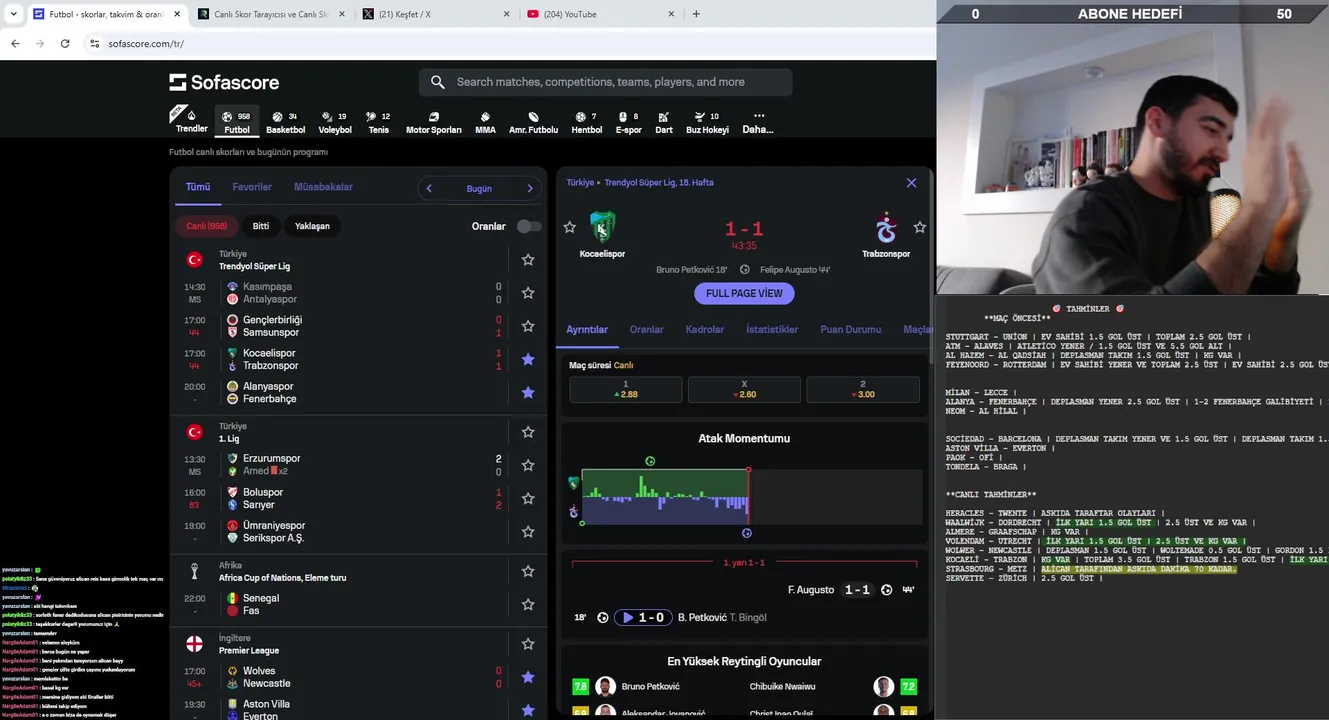The width and height of the screenshot is (1329, 720).
Task: Click the Trabzonspor team crest
Action: [x=886, y=228]
